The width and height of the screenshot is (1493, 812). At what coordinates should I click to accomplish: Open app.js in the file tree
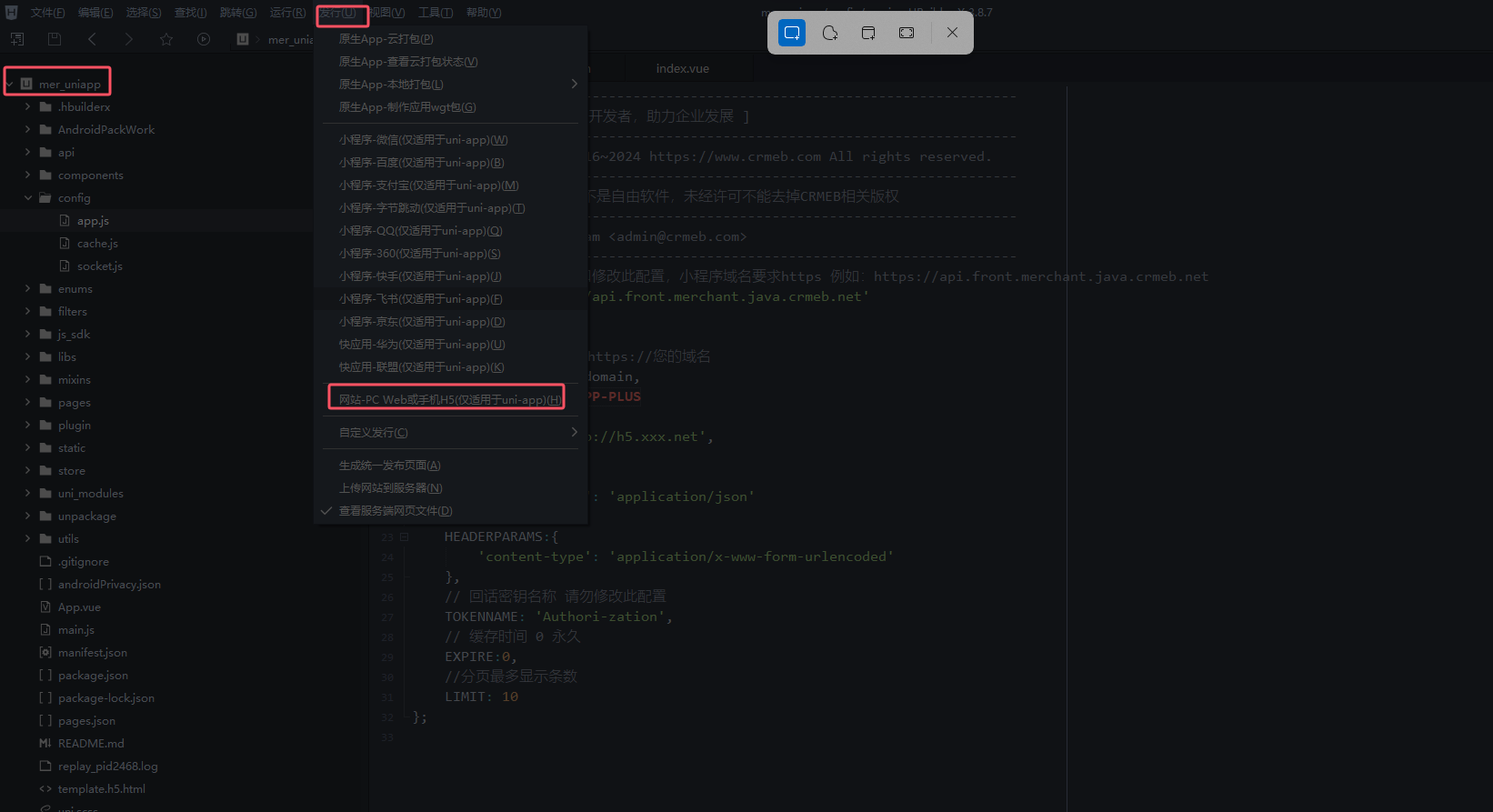pos(93,220)
